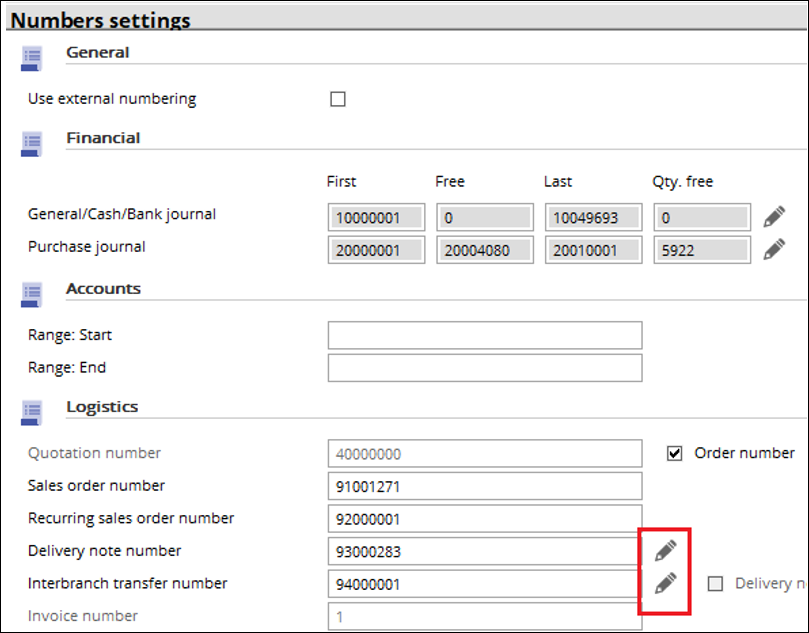Click the General section list icon
This screenshot has height=633, width=809.
point(31,58)
